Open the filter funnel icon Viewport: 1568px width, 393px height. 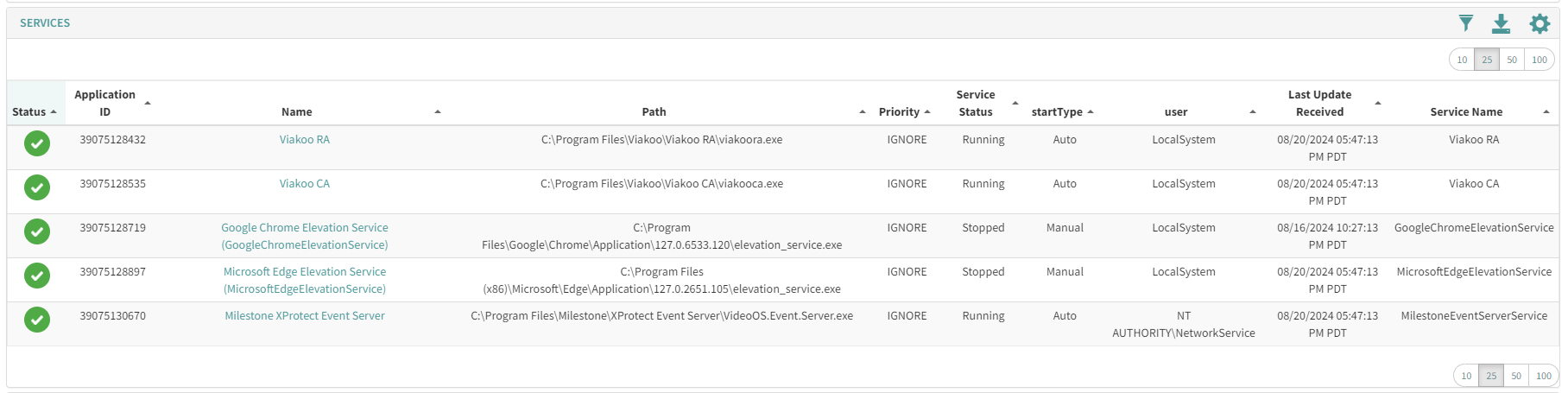pyautogui.click(x=1465, y=23)
